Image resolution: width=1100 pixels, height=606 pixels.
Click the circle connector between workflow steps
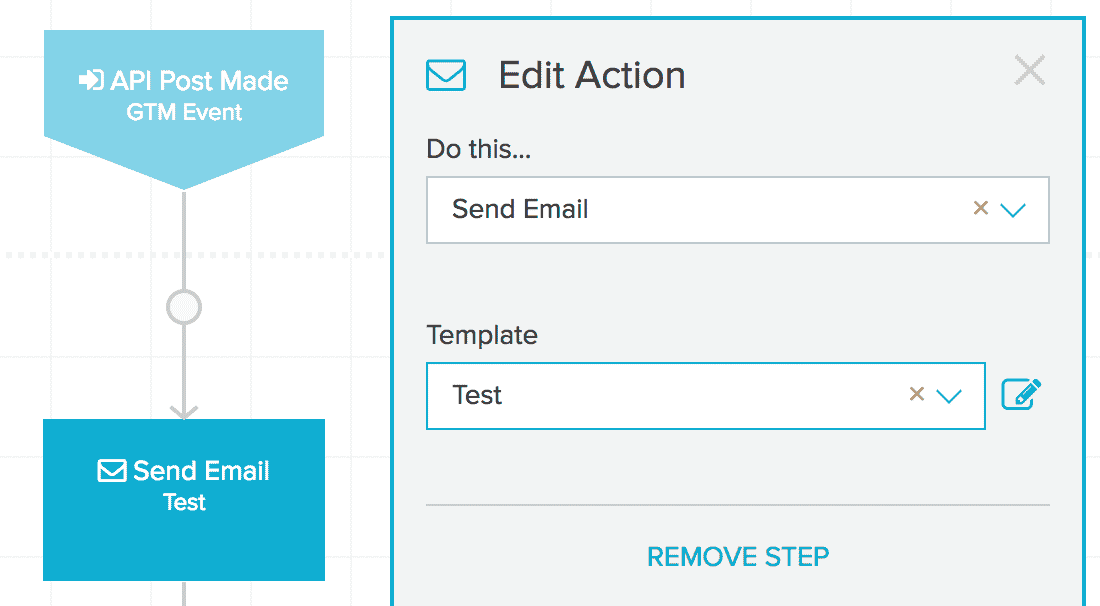tap(184, 308)
